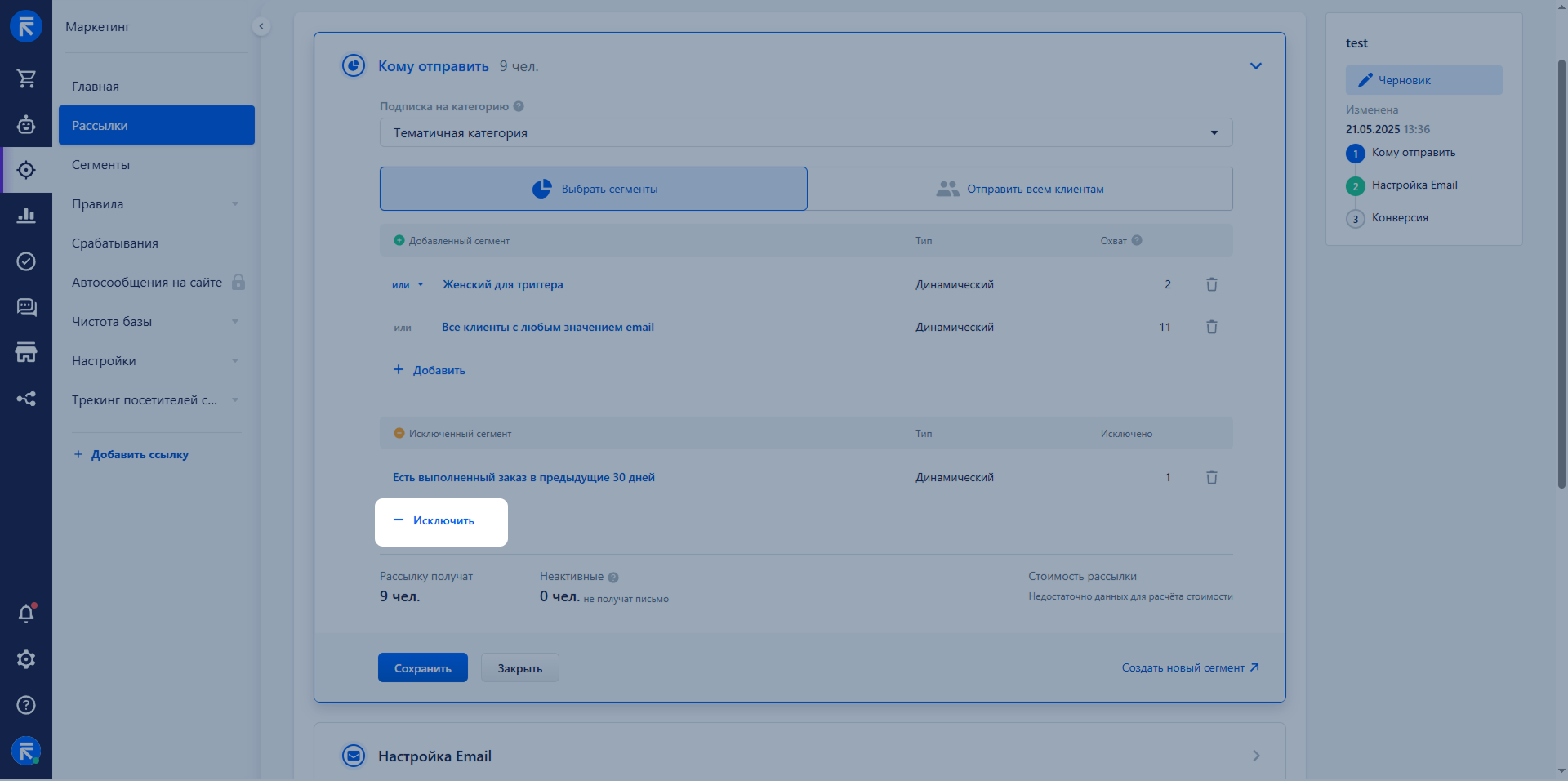
Task: Open the help question mark icon
Action: pyautogui.click(x=26, y=705)
